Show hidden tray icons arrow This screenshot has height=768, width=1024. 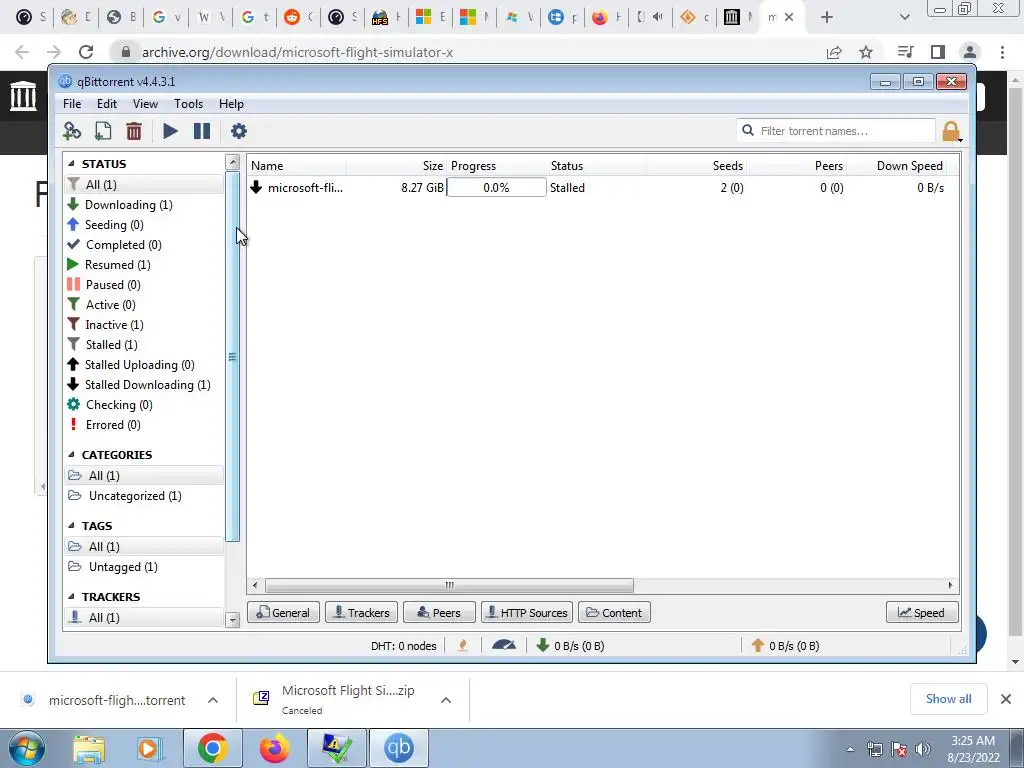850,749
